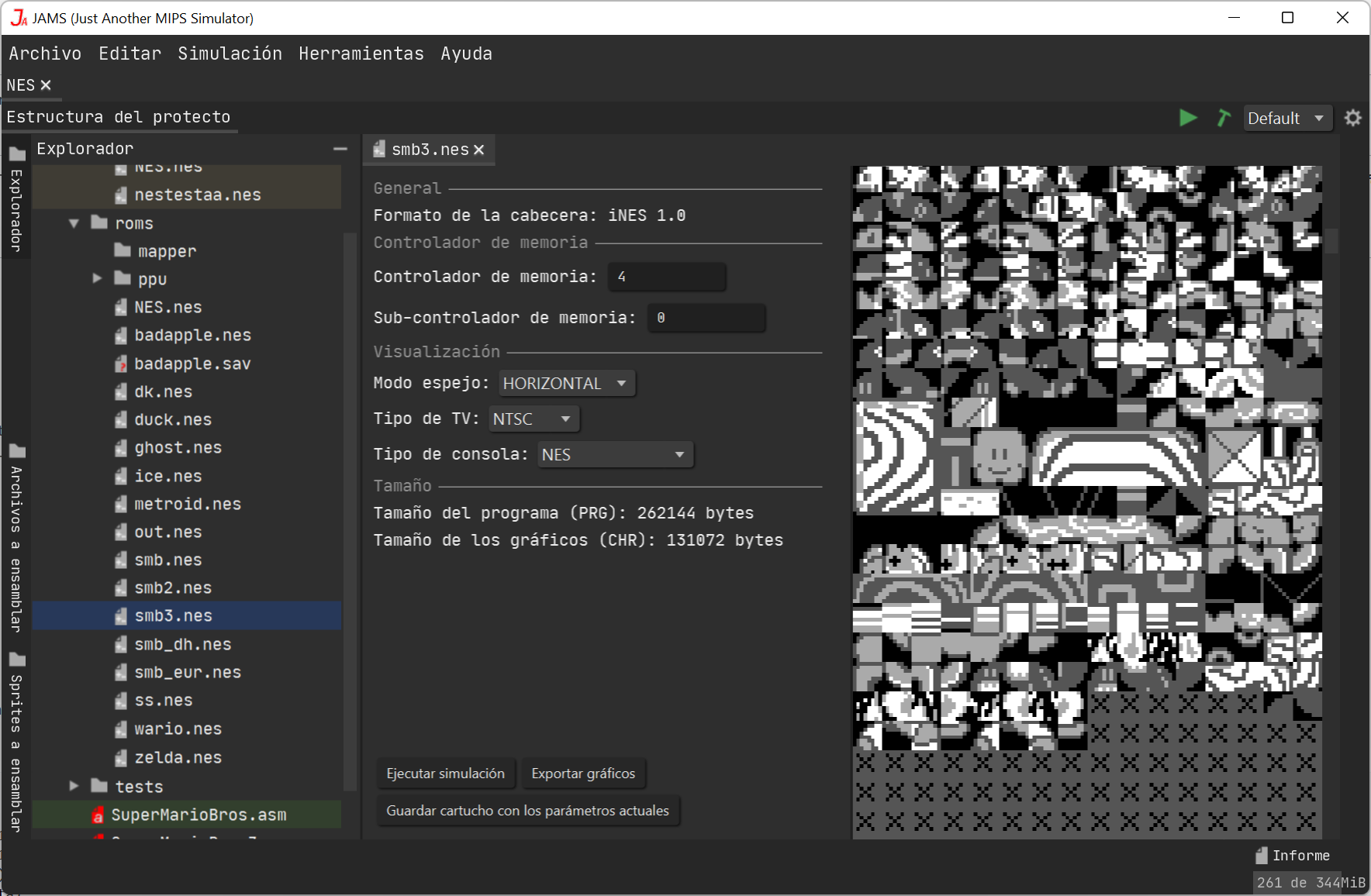The width and height of the screenshot is (1371, 896).
Task: Collapse the roms folder tree node
Action: pos(74,223)
